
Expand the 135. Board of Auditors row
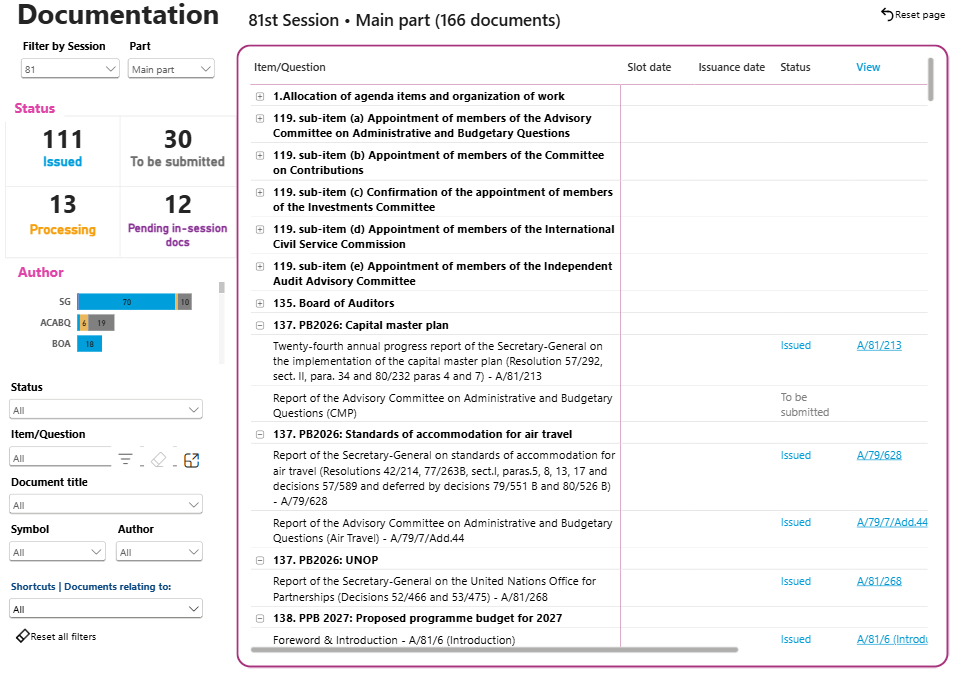tap(260, 304)
